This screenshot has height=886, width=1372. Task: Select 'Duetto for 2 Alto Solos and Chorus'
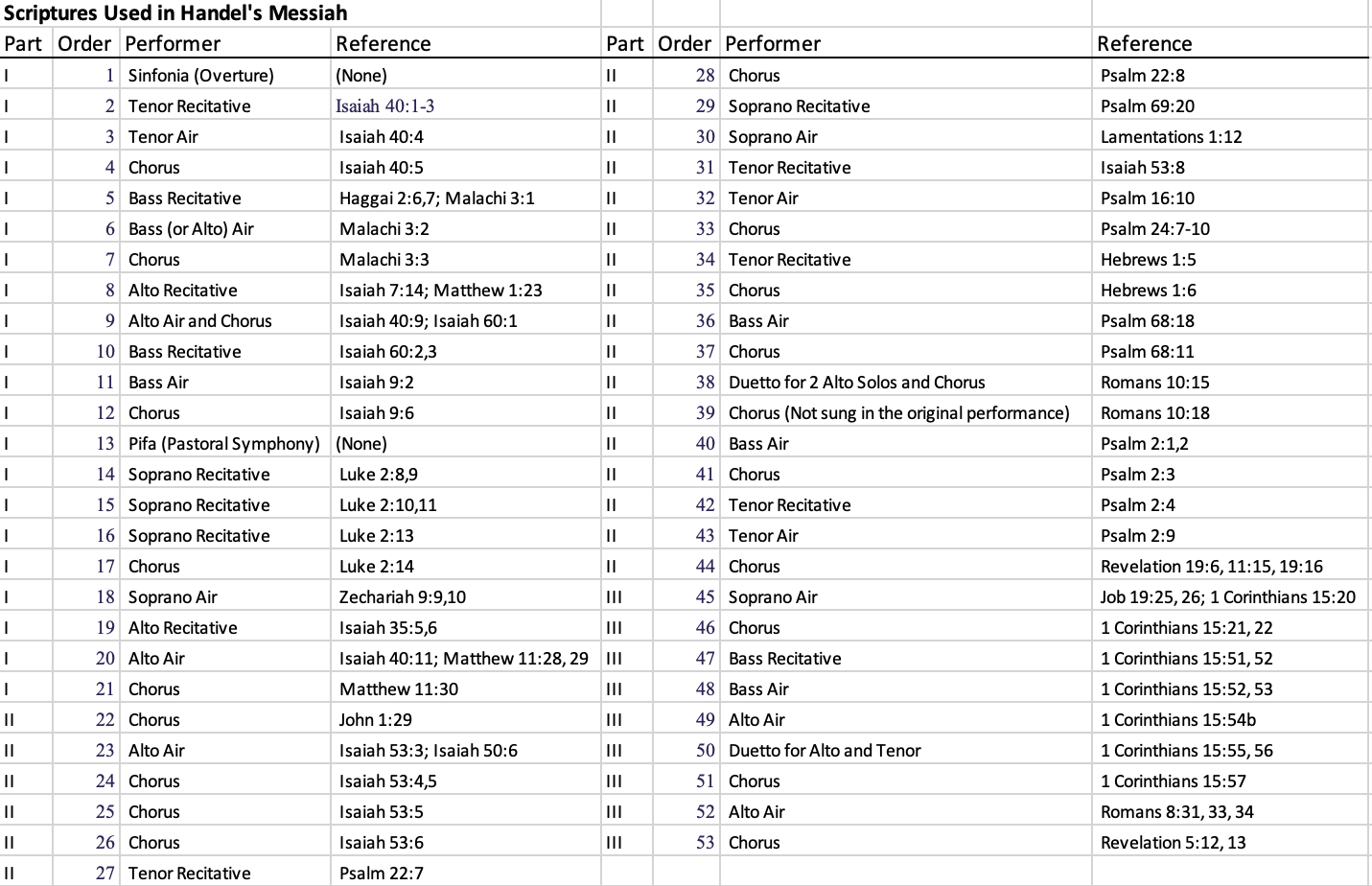[856, 383]
